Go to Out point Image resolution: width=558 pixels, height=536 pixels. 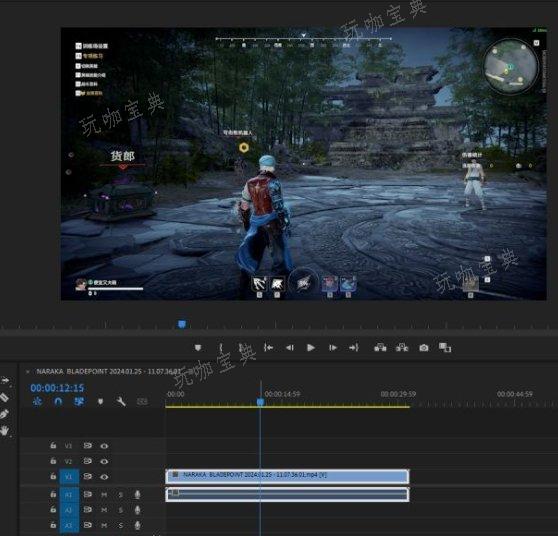(354, 348)
